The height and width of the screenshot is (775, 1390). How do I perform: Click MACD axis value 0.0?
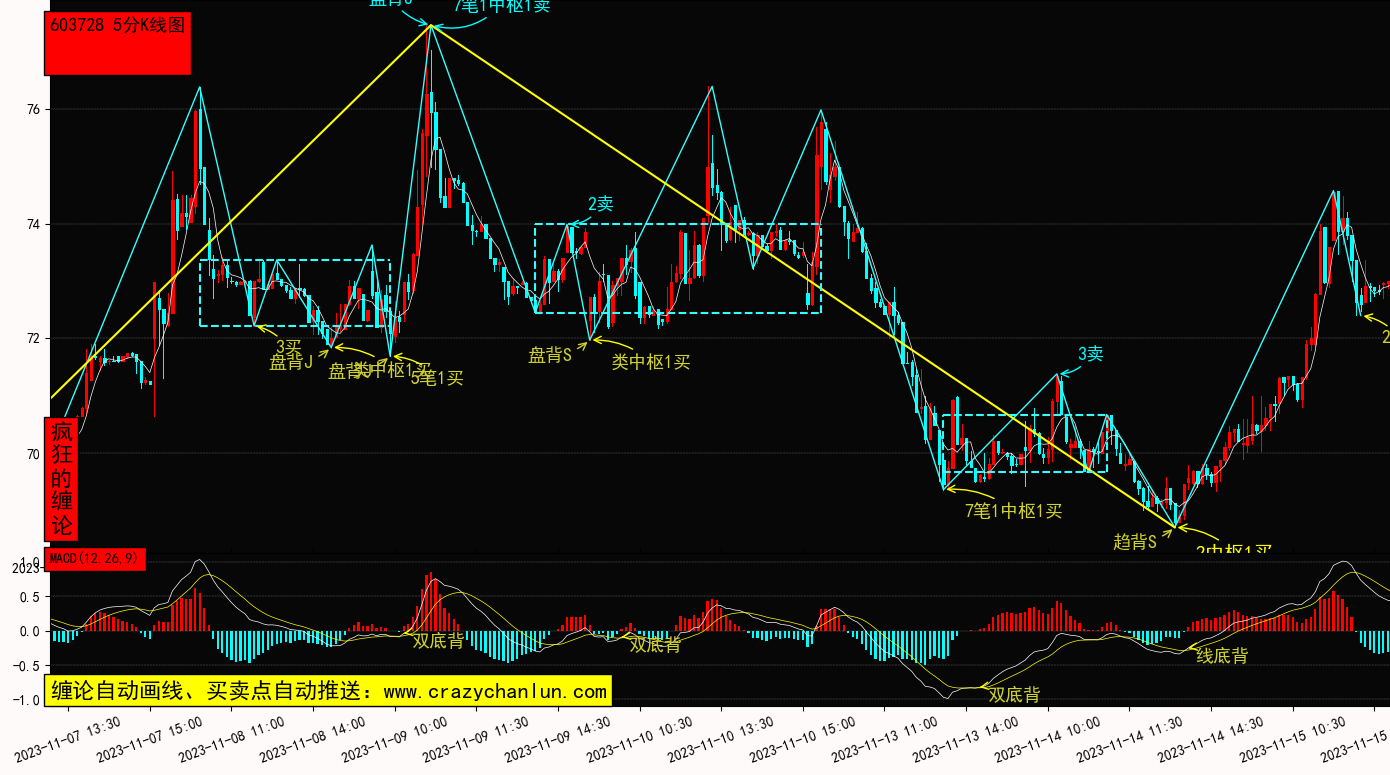(x=30, y=632)
